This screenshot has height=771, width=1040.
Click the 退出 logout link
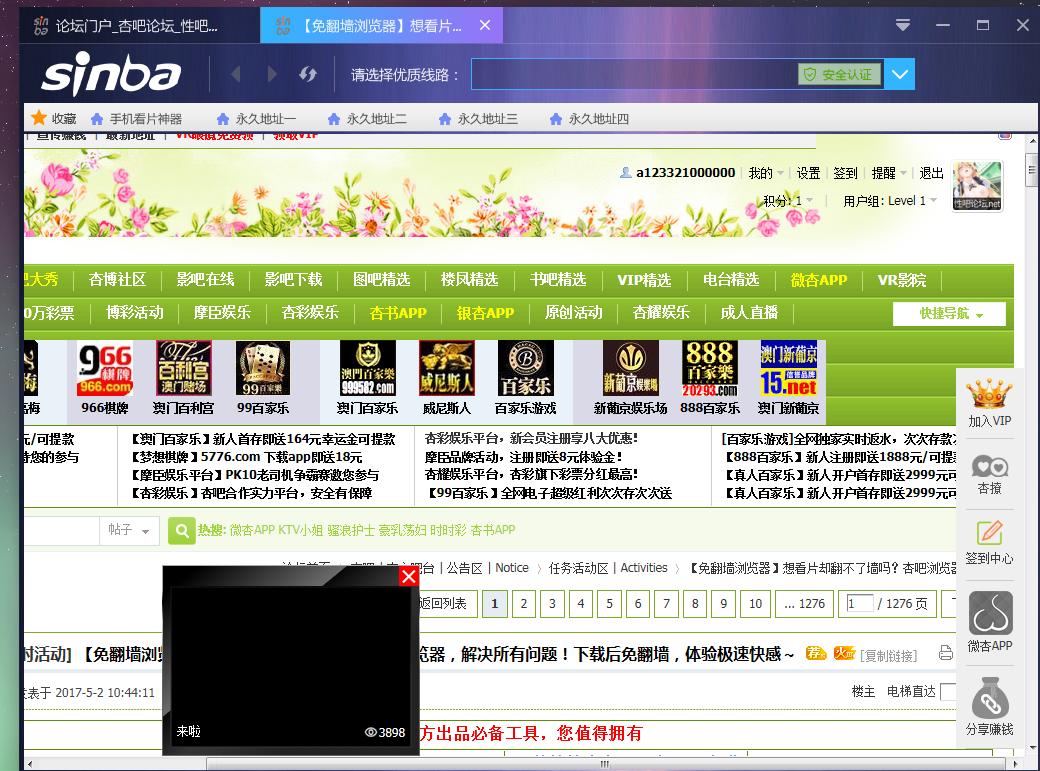pos(931,173)
